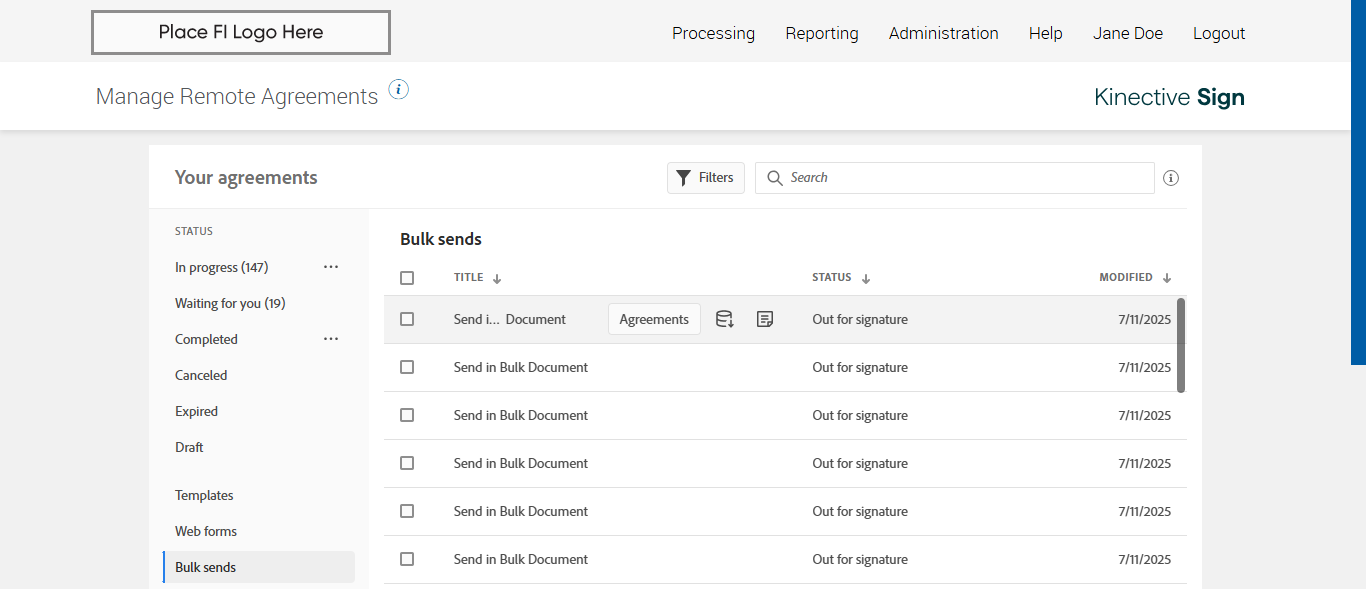
Task: Check the first Bulk Document row checkbox
Action: click(x=407, y=319)
